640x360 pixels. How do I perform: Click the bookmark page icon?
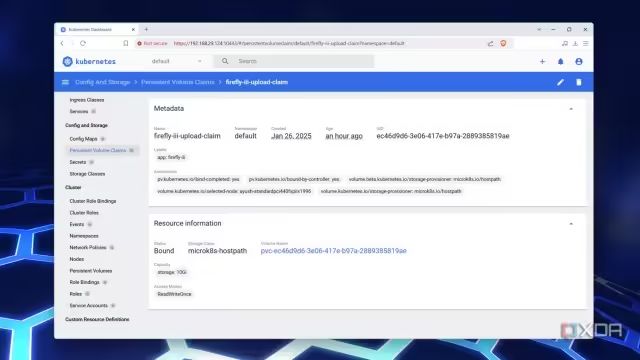click(x=126, y=43)
